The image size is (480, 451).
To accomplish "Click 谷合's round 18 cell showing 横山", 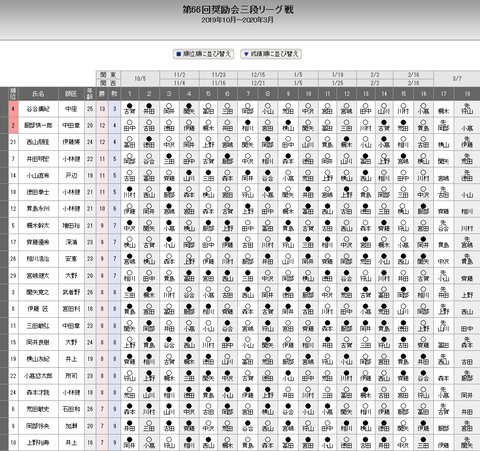I will point(467,109).
